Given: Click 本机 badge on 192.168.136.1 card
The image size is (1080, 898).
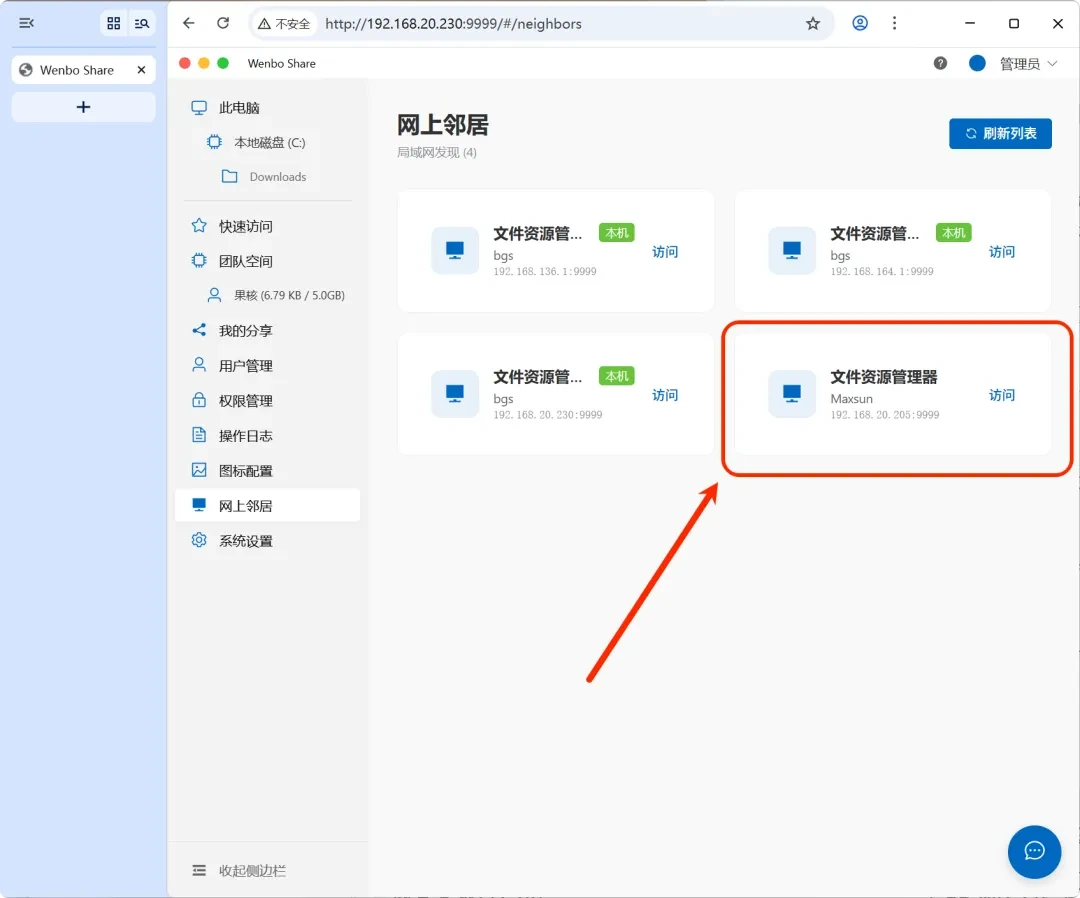Looking at the screenshot, I should coord(616,233).
